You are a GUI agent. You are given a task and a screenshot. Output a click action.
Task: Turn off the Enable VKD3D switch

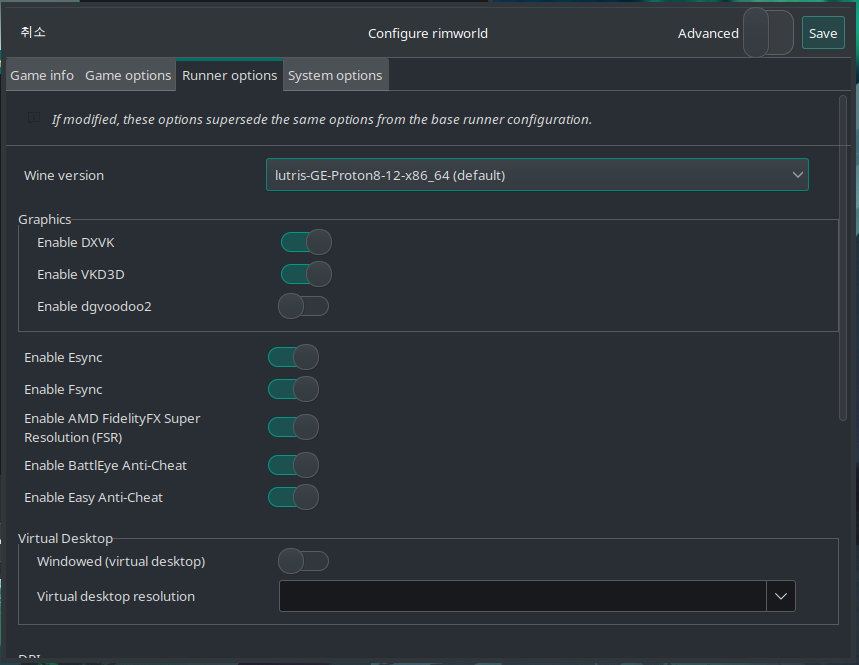306,274
